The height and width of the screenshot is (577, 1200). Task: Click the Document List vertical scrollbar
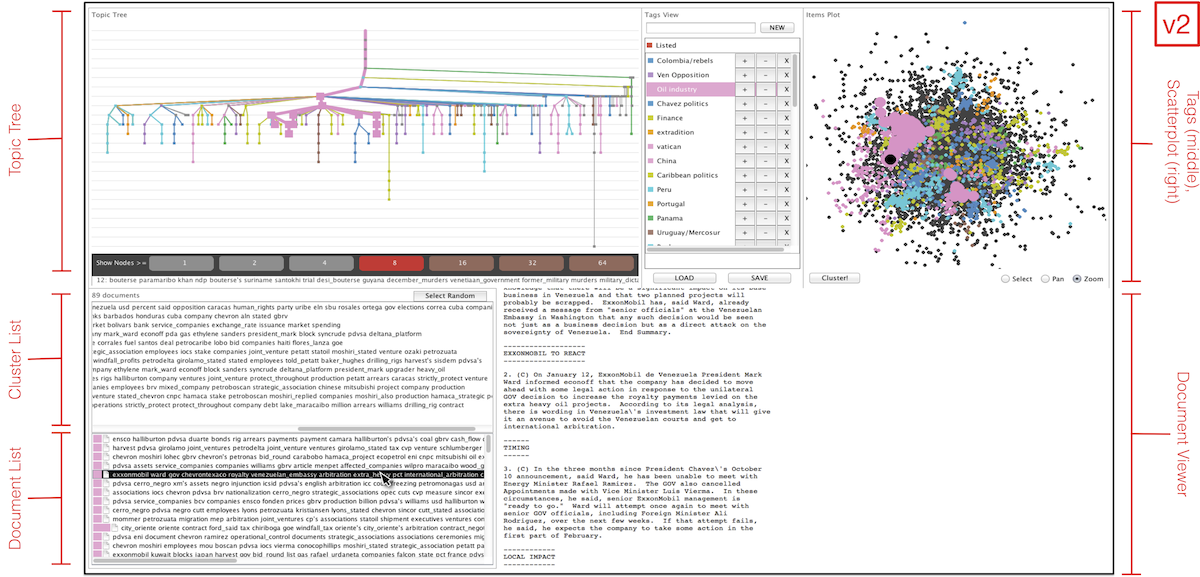tap(487, 445)
